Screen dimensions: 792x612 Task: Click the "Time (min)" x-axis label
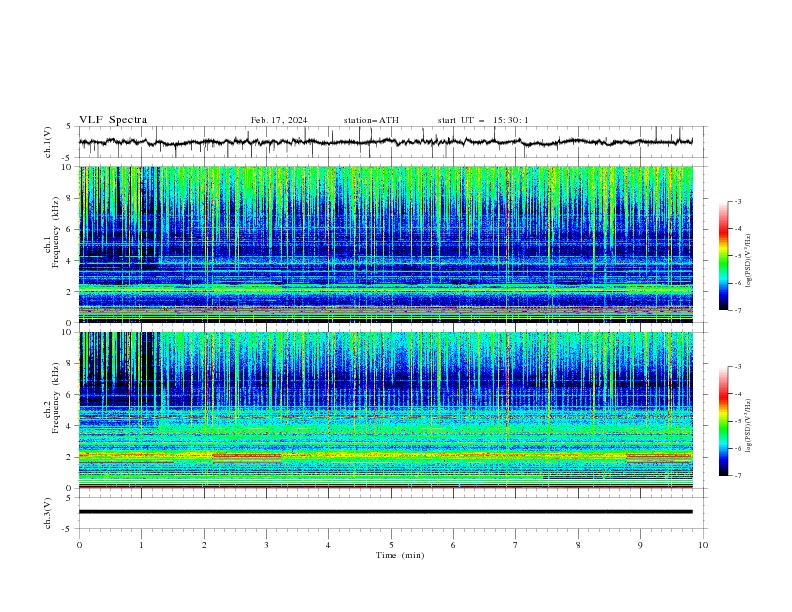click(400, 555)
